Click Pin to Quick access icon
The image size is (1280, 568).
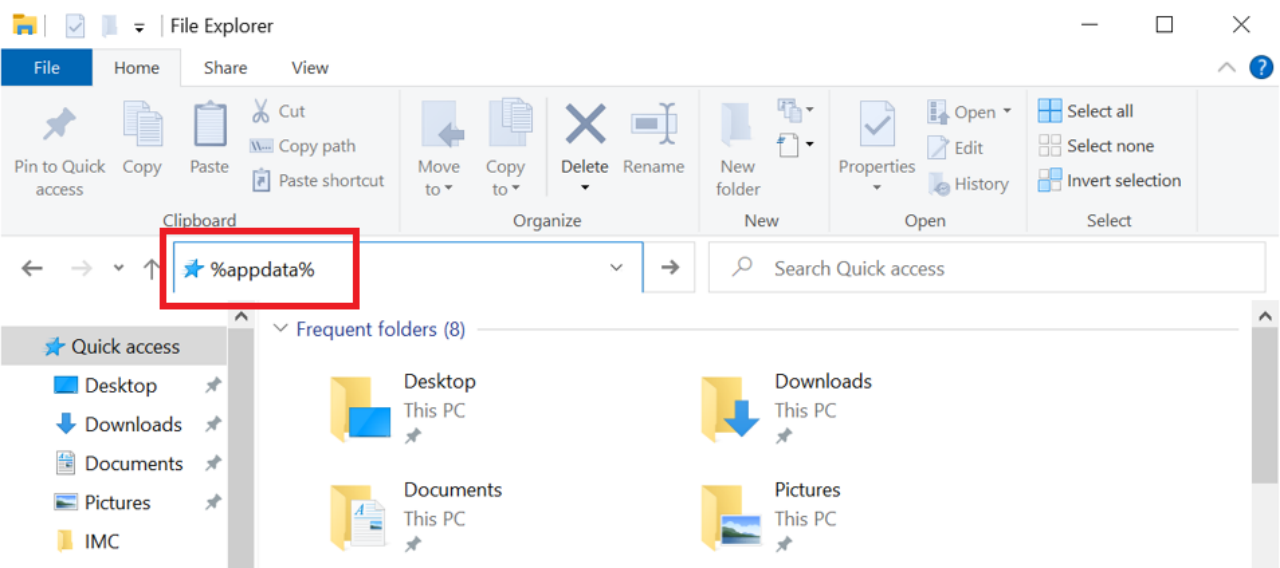pyautogui.click(x=59, y=126)
